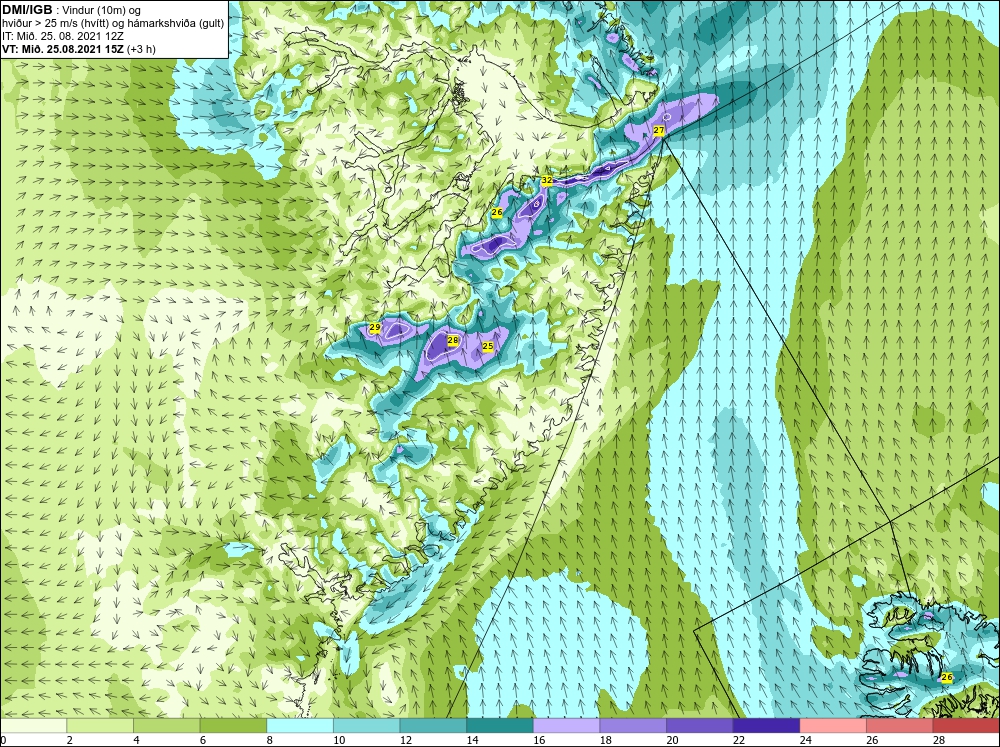Screen dimensions: 1000x747
Task: Select the legend scale value 12
Action: coord(406,740)
